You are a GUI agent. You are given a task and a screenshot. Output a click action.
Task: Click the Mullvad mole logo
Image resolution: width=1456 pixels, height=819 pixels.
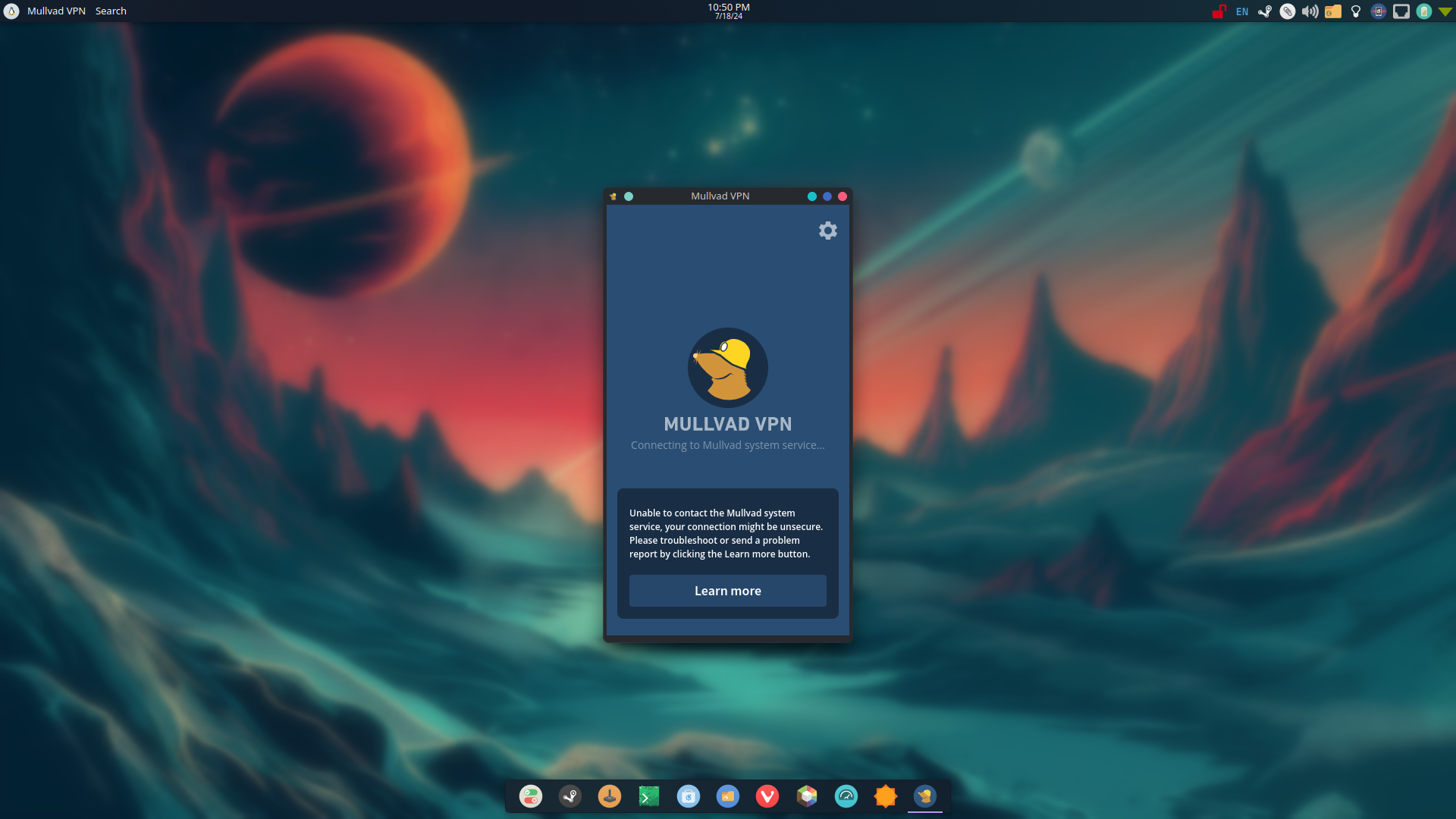[x=727, y=368]
